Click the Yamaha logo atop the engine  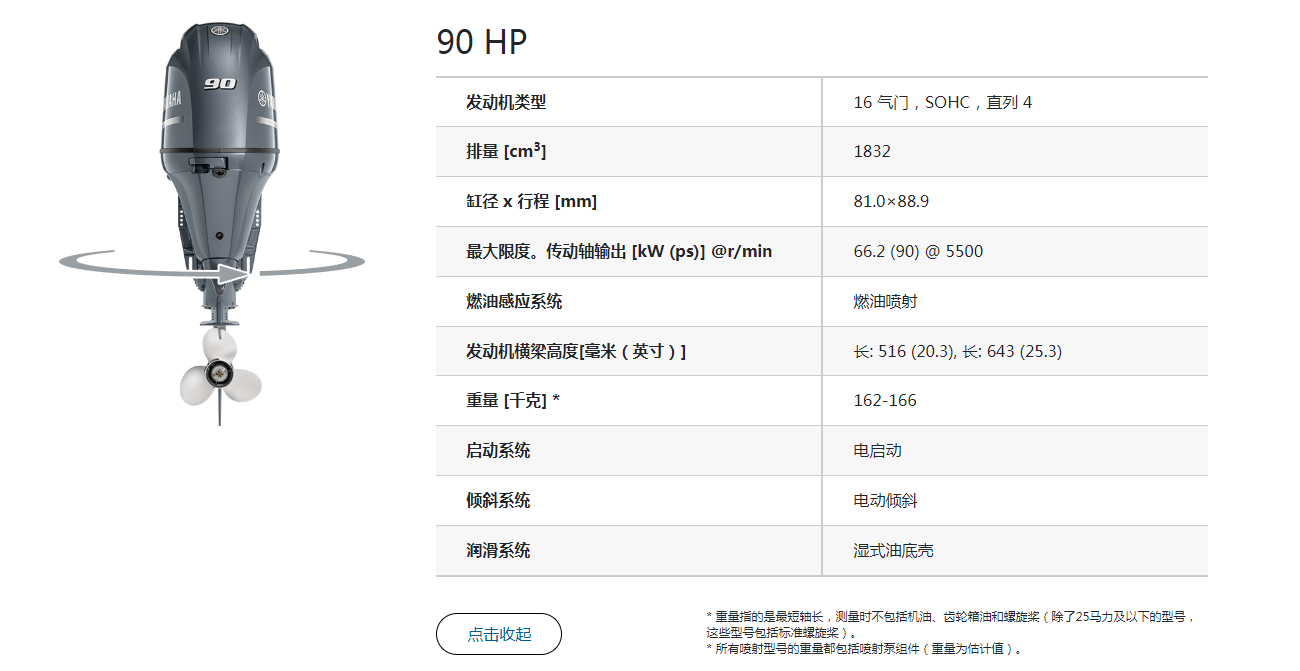click(220, 32)
